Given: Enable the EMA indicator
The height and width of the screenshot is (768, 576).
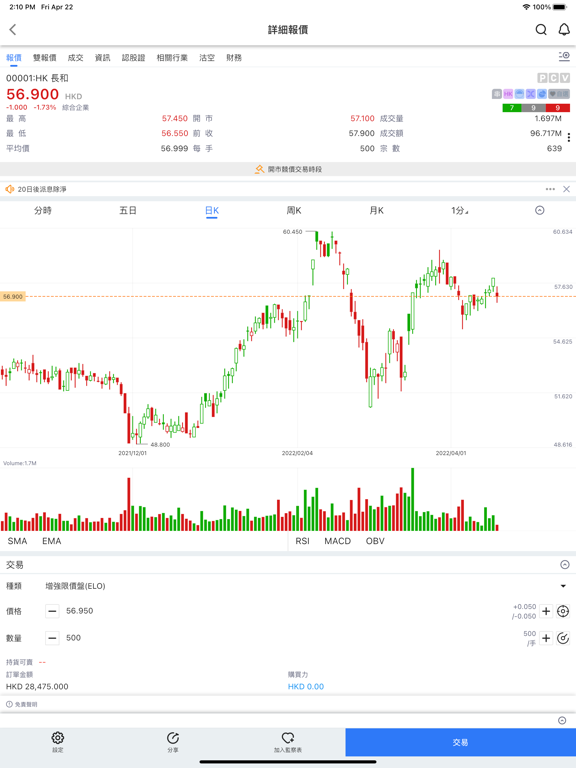Looking at the screenshot, I should point(51,541).
